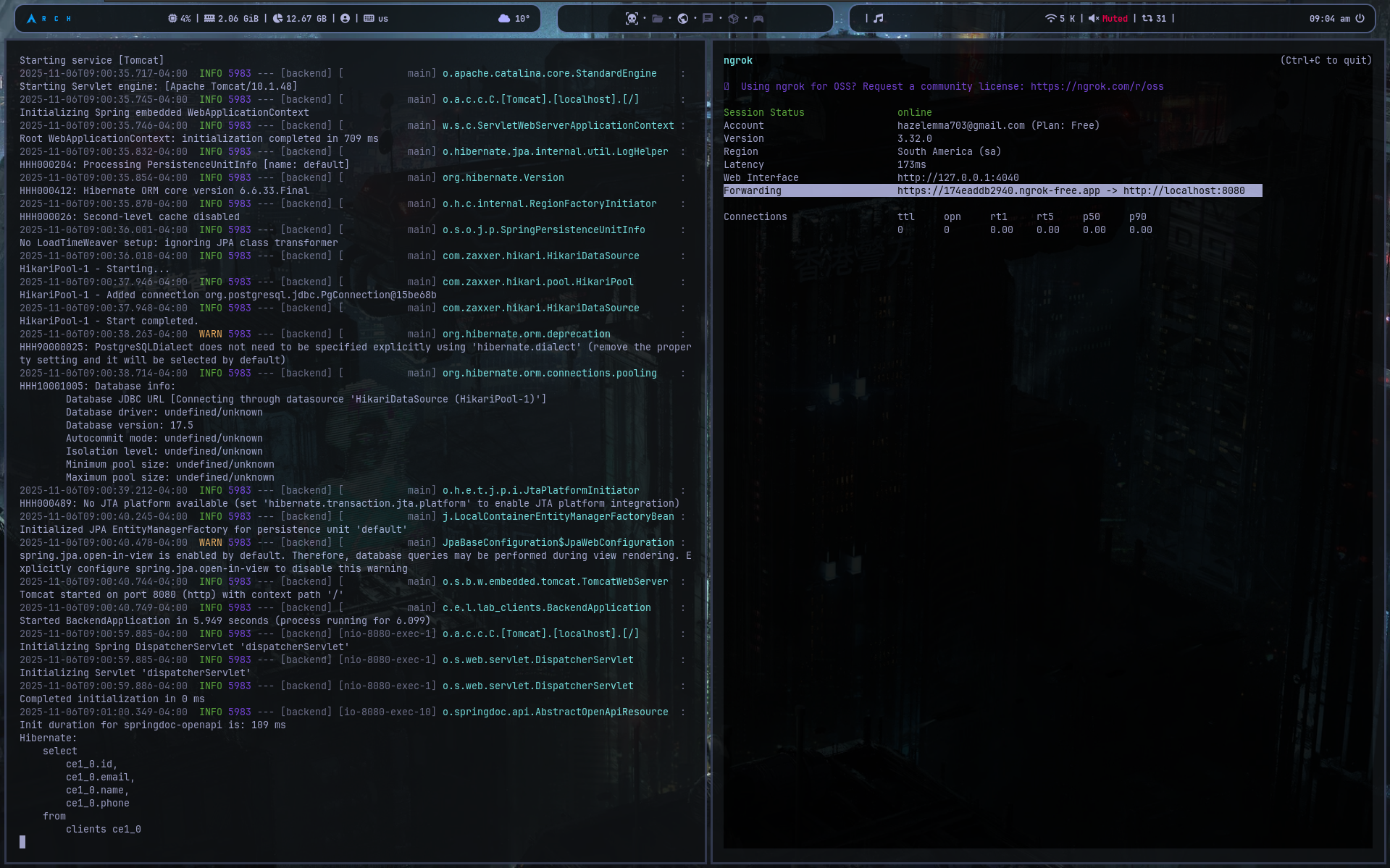Open the chat bubble workspace

tap(708, 19)
